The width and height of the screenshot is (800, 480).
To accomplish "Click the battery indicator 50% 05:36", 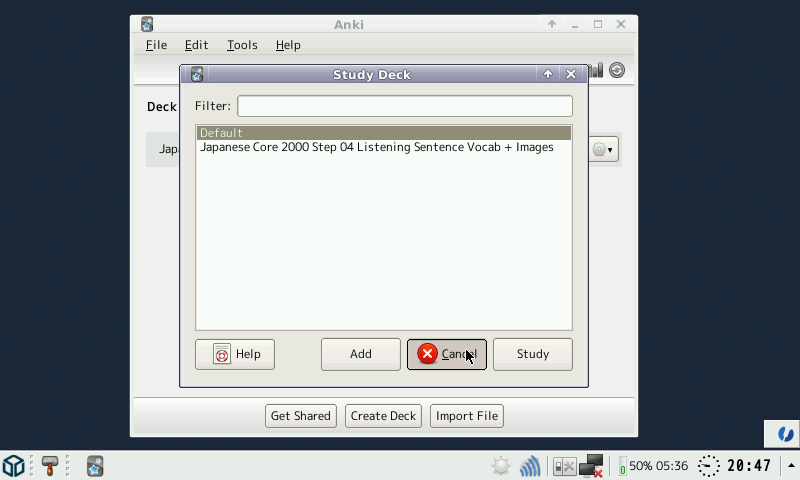I will point(654,466).
